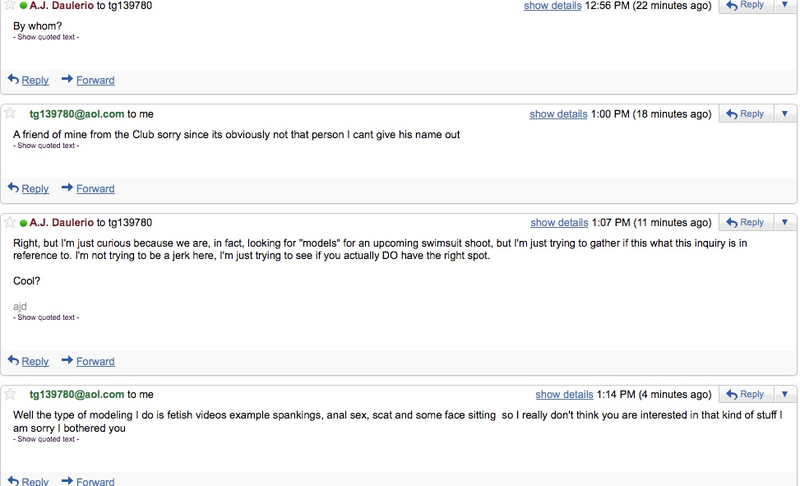Screen dimensions: 800x486
Task: Star the 1:14 PM message from tg139780@aol.com
Action: click(x=10, y=394)
